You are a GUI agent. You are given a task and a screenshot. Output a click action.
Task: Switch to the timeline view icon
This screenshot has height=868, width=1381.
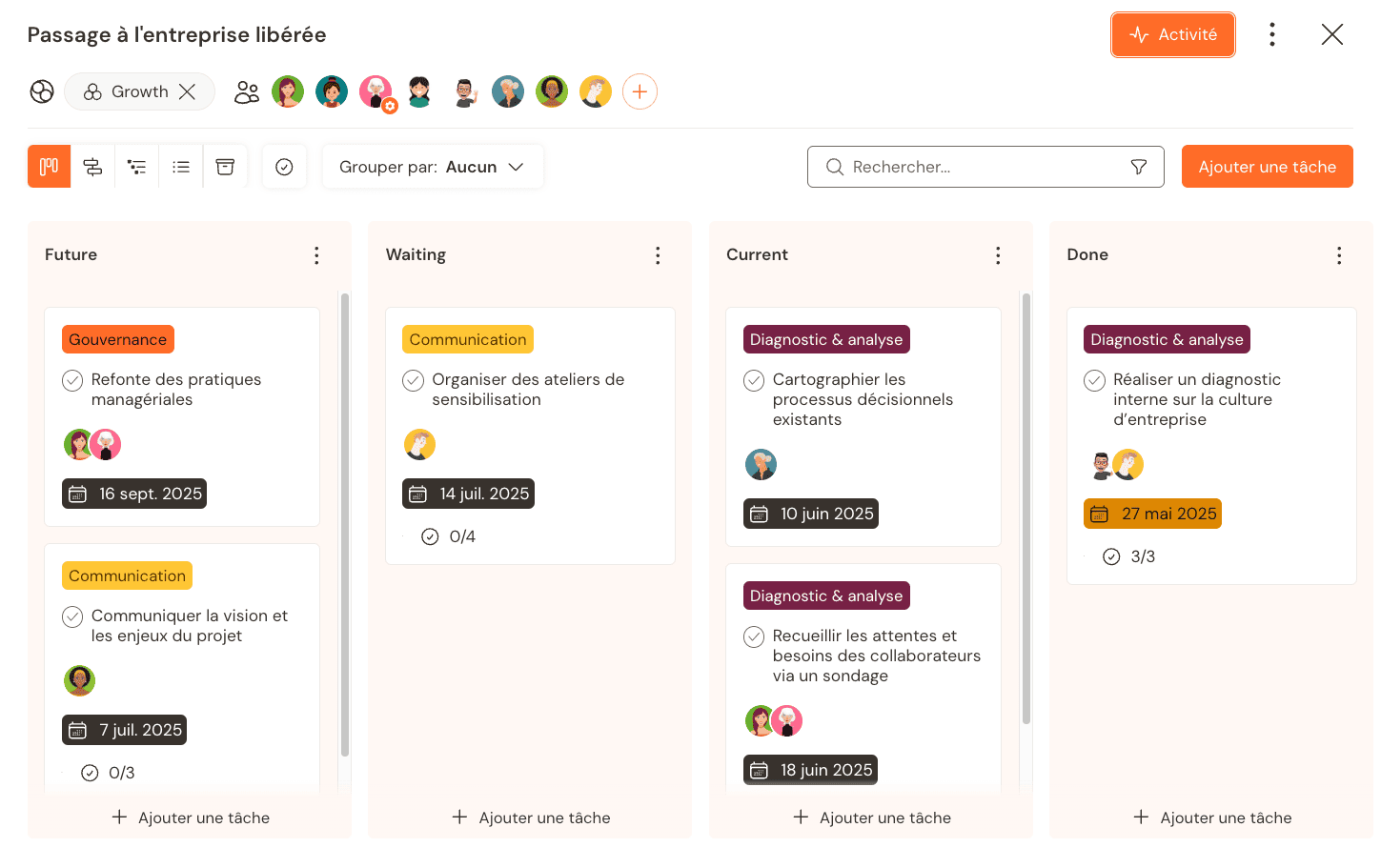click(92, 166)
